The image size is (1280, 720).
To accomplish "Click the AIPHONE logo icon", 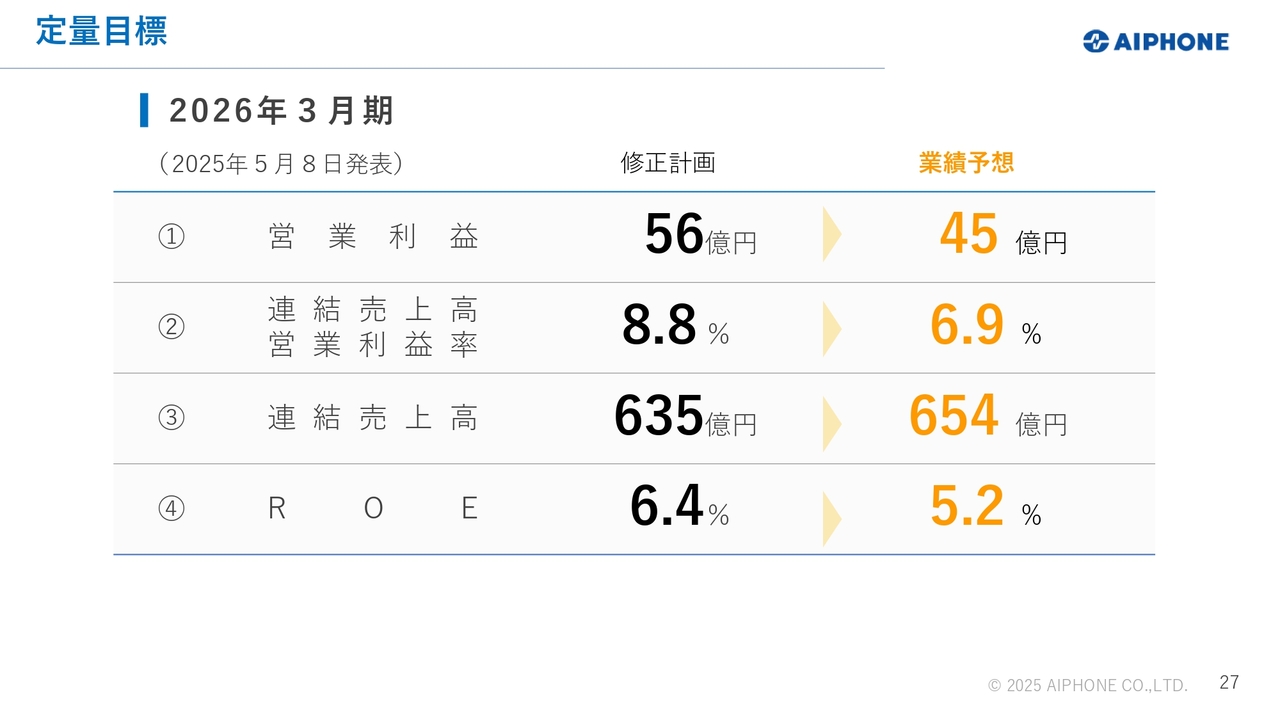I will pyautogui.click(x=1096, y=41).
